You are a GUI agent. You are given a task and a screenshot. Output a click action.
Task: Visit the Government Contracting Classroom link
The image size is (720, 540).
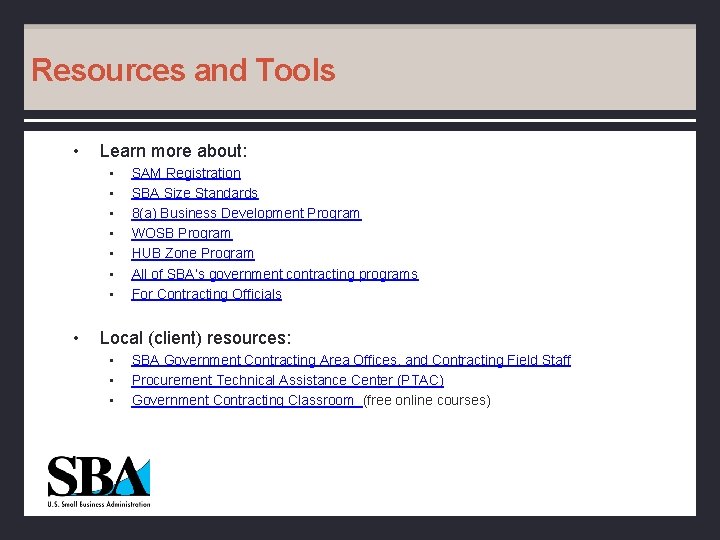pyautogui.click(x=247, y=400)
